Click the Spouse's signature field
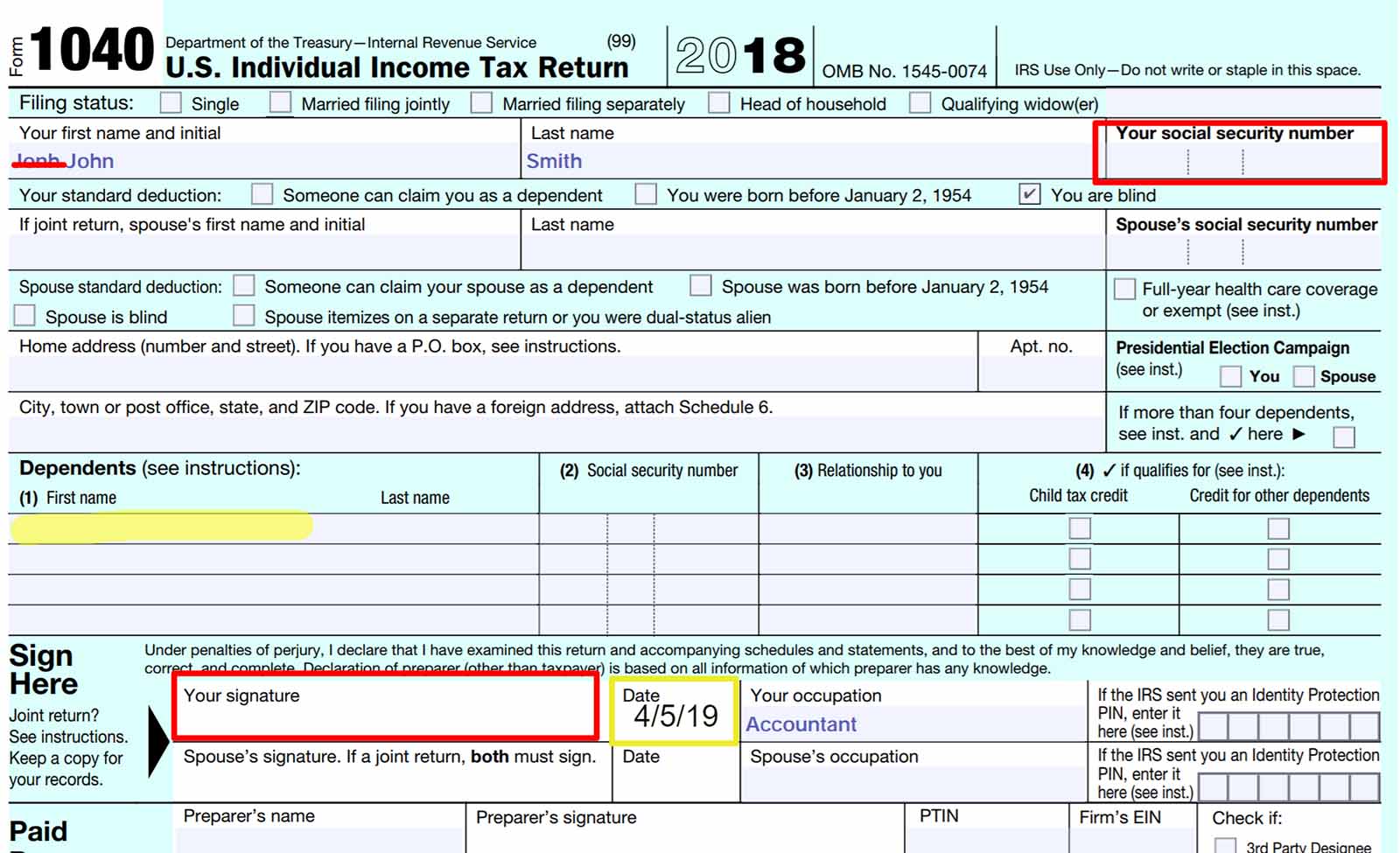1400x853 pixels. point(392,773)
